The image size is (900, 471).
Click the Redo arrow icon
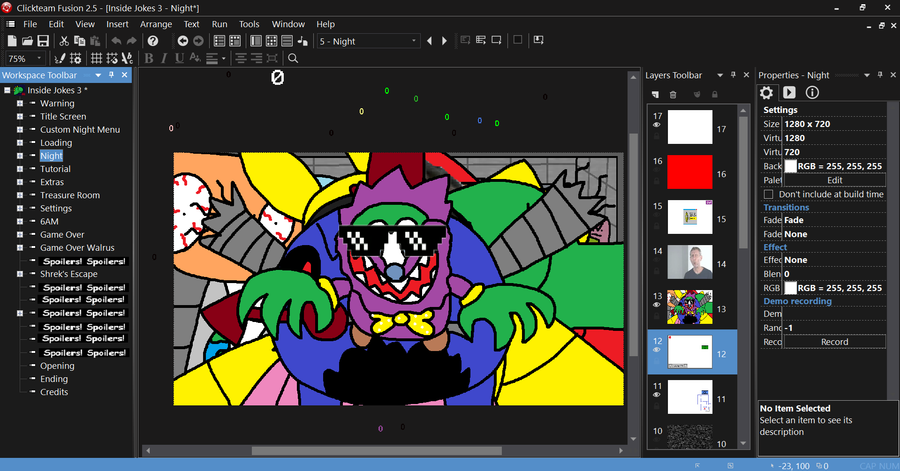click(x=131, y=41)
